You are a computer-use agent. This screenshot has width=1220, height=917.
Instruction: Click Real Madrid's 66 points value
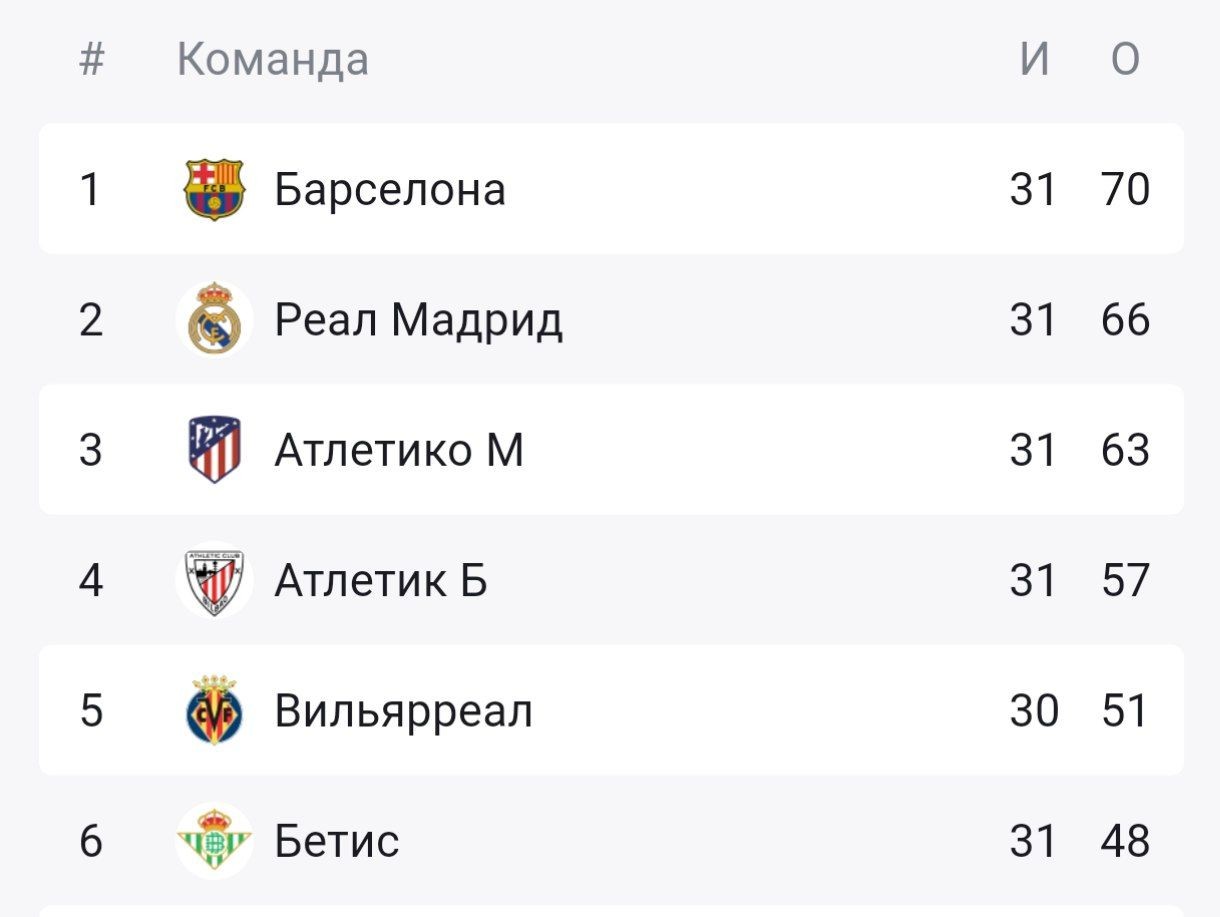1125,320
